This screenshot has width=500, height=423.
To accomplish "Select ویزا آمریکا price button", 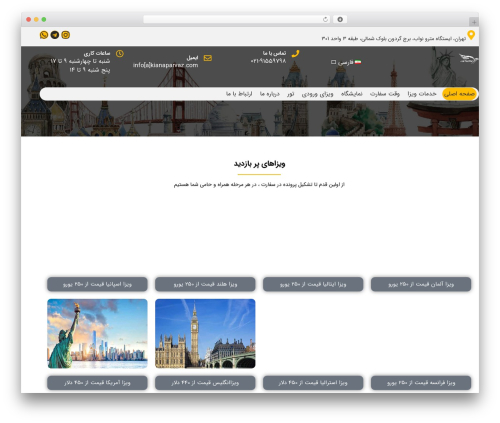I will (x=97, y=383).
